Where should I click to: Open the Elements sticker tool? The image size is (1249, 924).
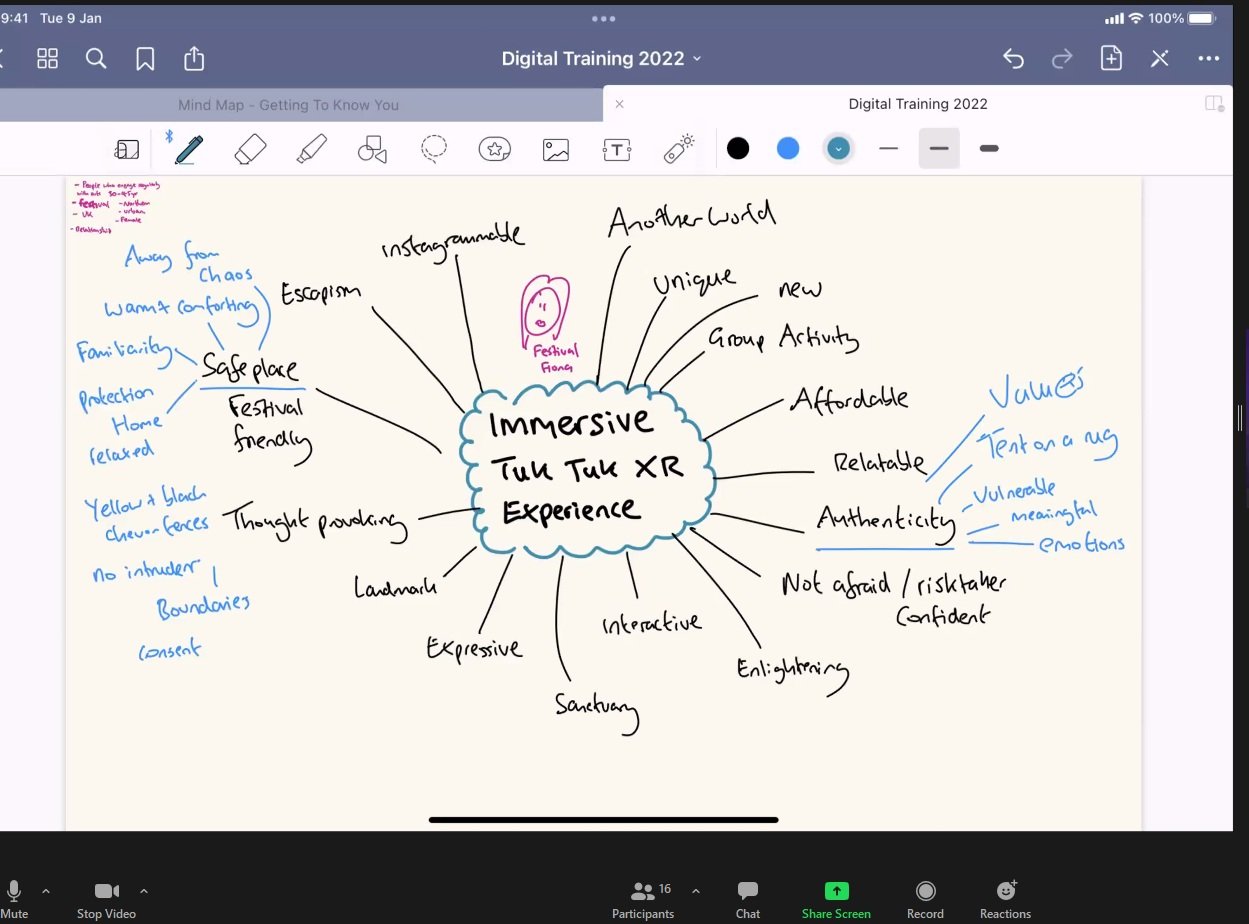pyautogui.click(x=495, y=150)
